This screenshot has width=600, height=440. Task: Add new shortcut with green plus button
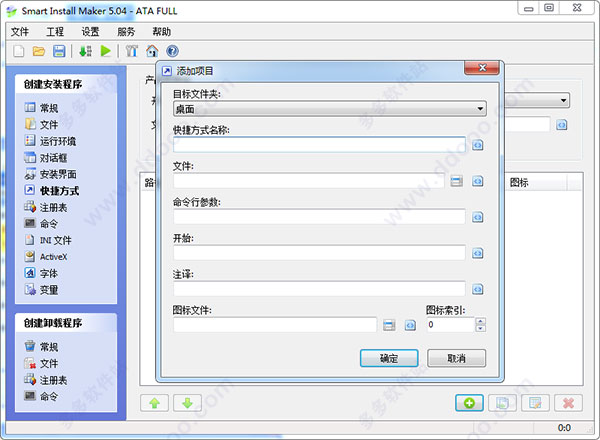470,403
